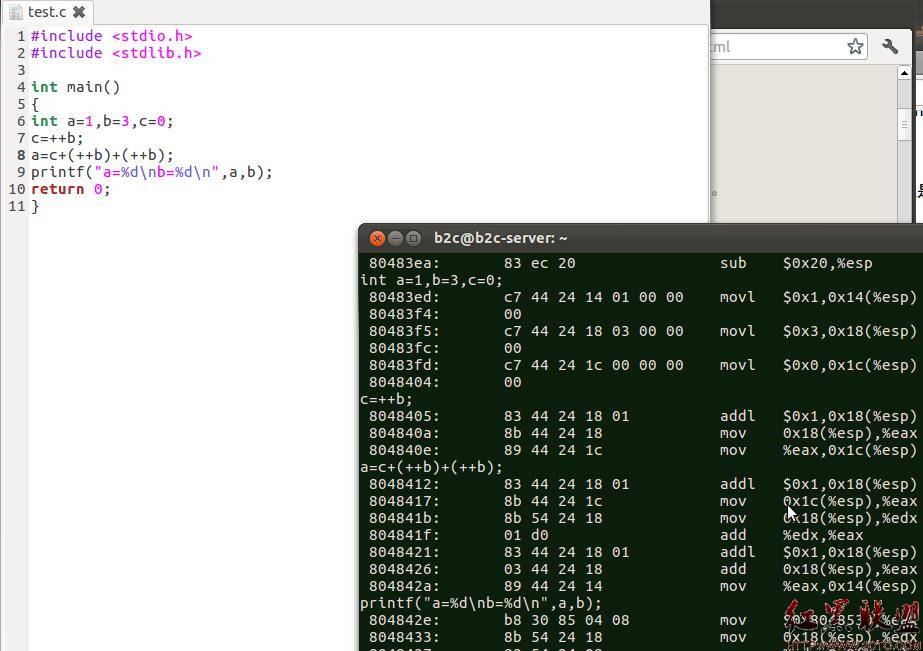This screenshot has height=651, width=923.
Task: Click the return 0 statement line
Action: [x=70, y=190]
